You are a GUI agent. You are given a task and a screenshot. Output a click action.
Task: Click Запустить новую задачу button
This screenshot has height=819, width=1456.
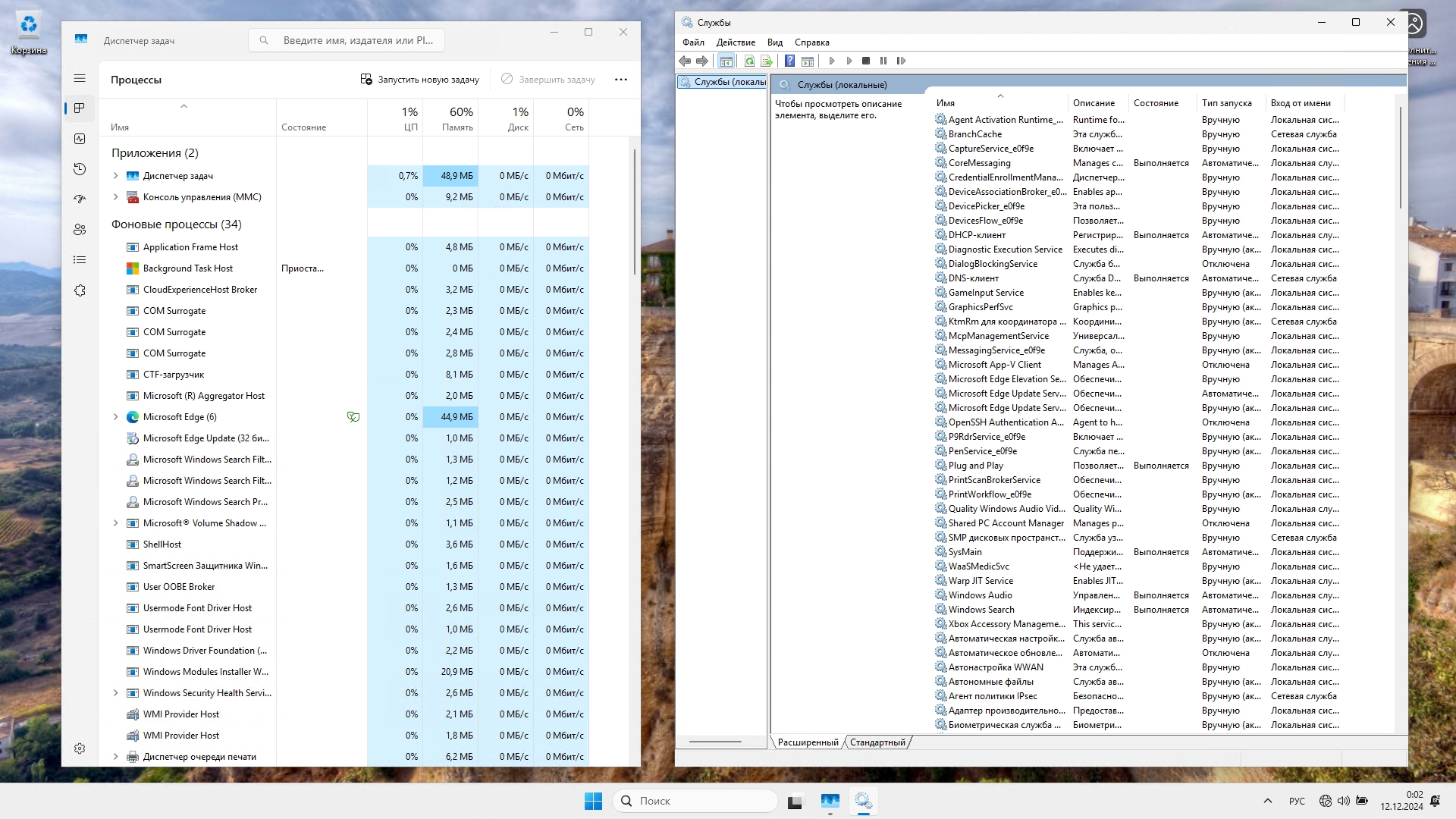click(x=420, y=80)
